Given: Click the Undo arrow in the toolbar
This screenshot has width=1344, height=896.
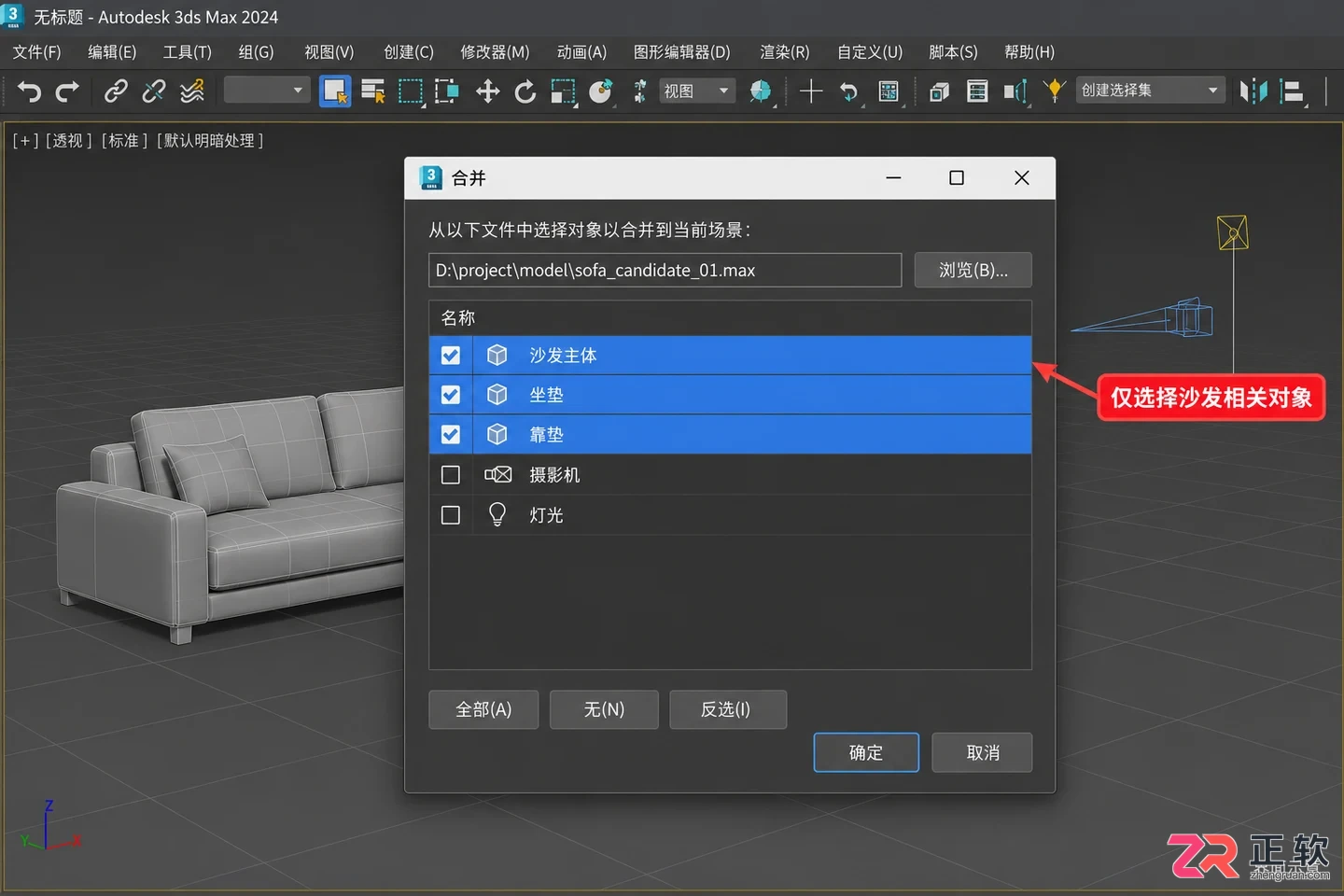Looking at the screenshot, I should [29, 91].
